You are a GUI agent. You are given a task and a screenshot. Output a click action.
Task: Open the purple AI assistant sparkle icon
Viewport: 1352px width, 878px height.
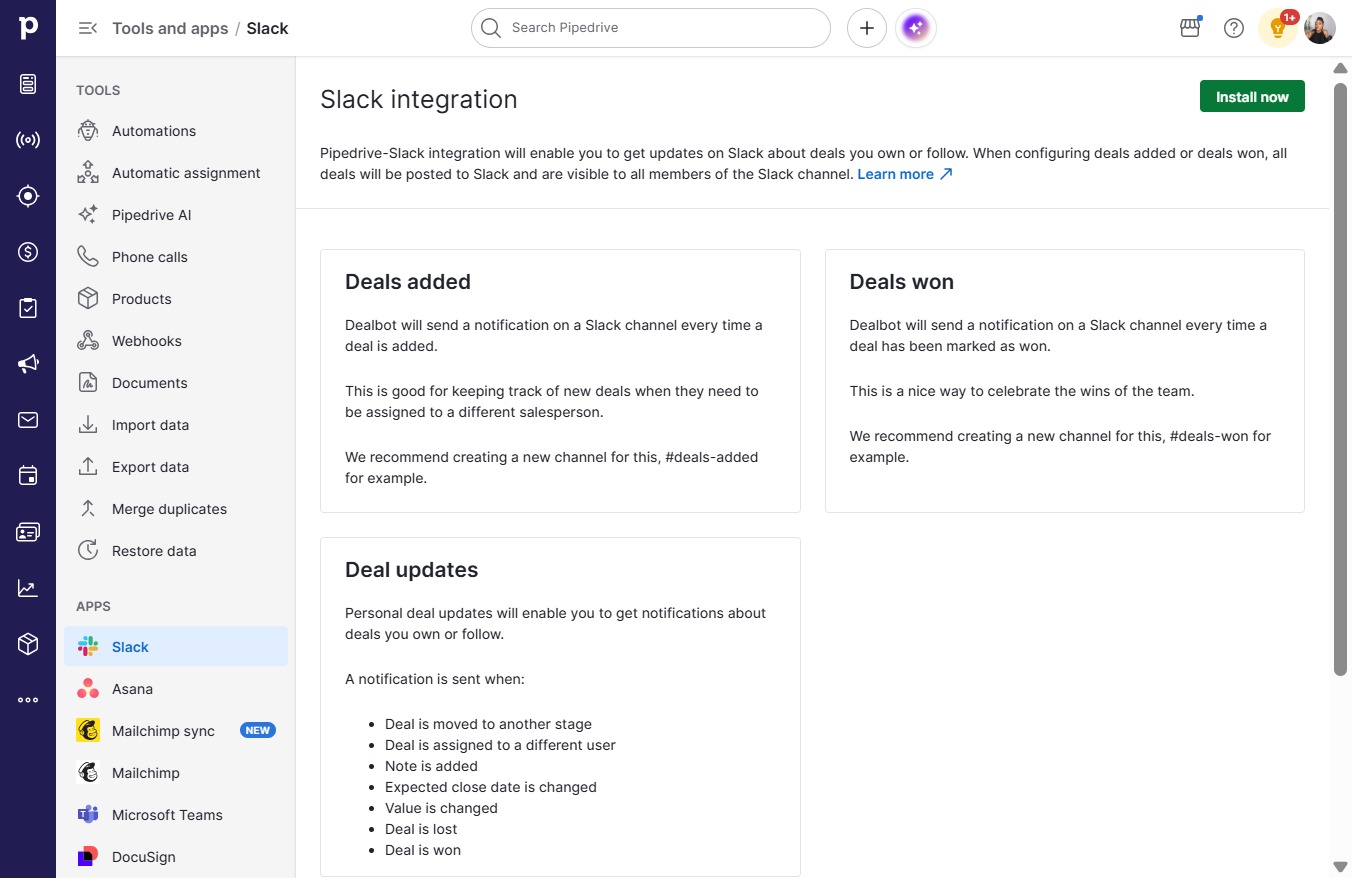point(917,28)
